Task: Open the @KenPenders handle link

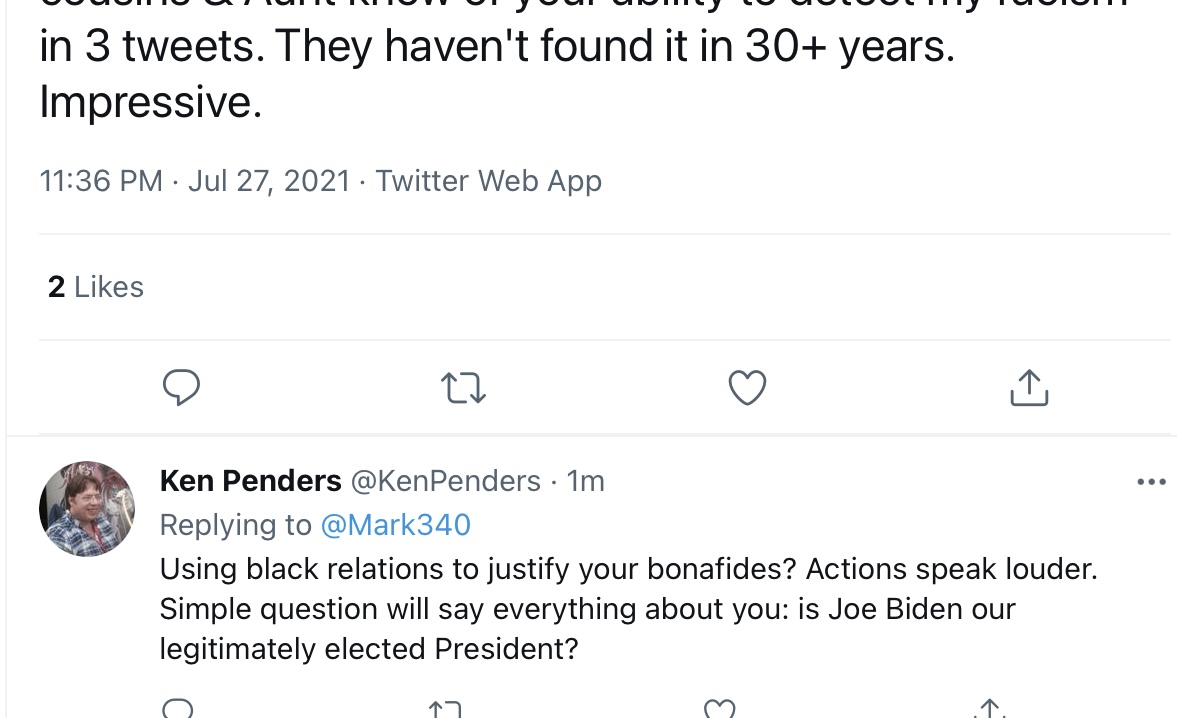Action: [446, 481]
